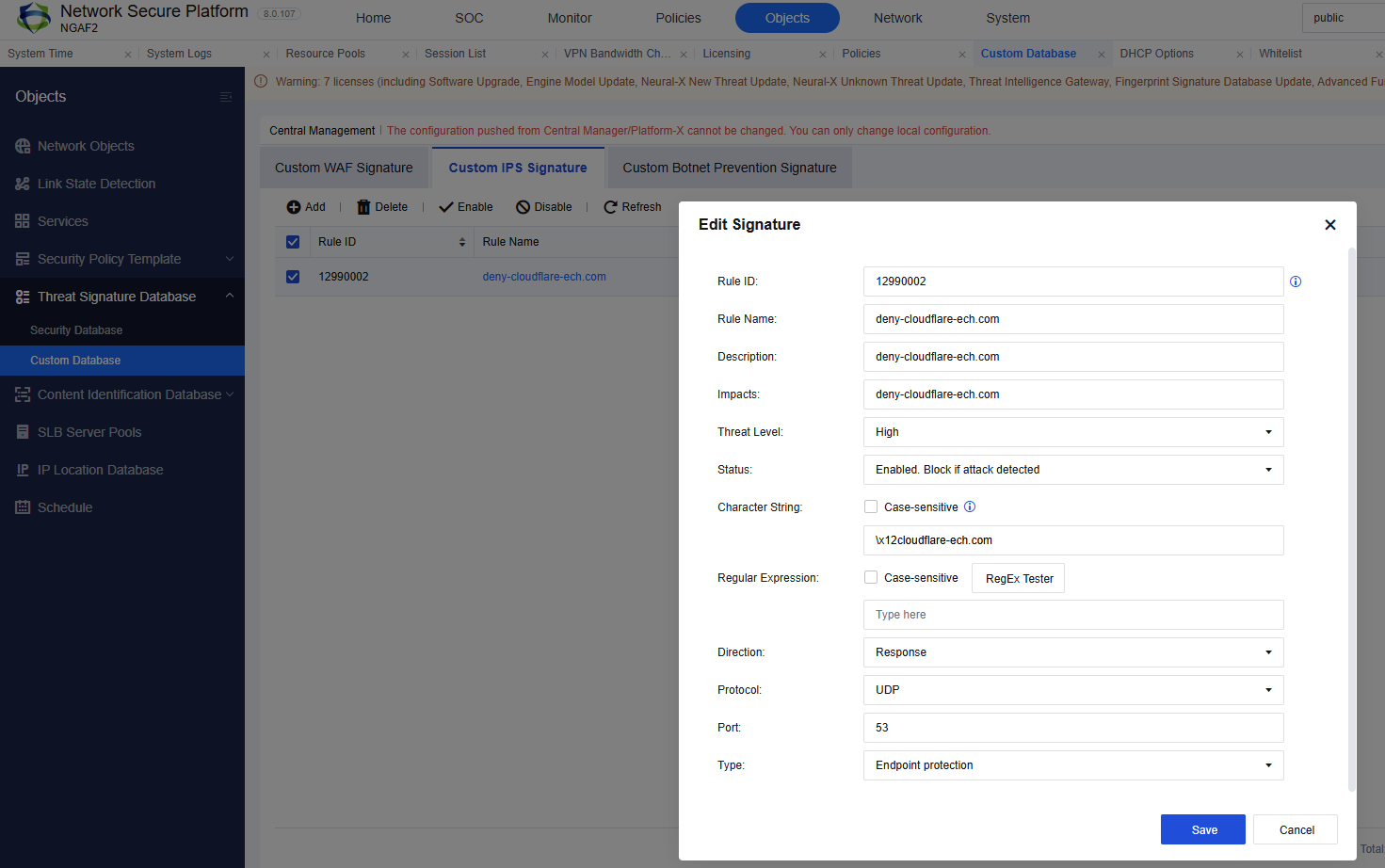Image resolution: width=1385 pixels, height=868 pixels.
Task: Open the Status dropdown
Action: click(1073, 470)
